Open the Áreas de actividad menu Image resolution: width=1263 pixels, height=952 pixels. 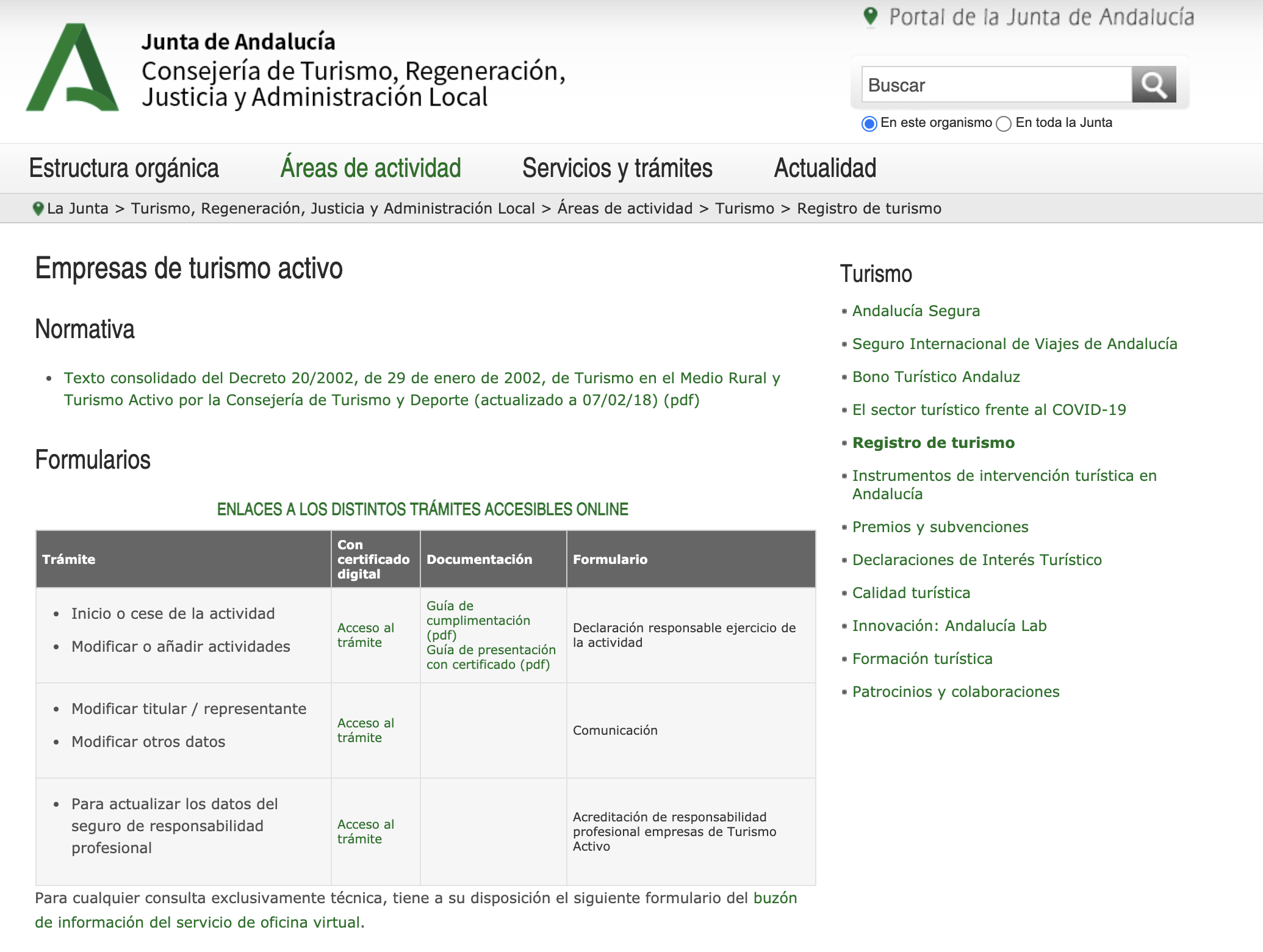(370, 168)
